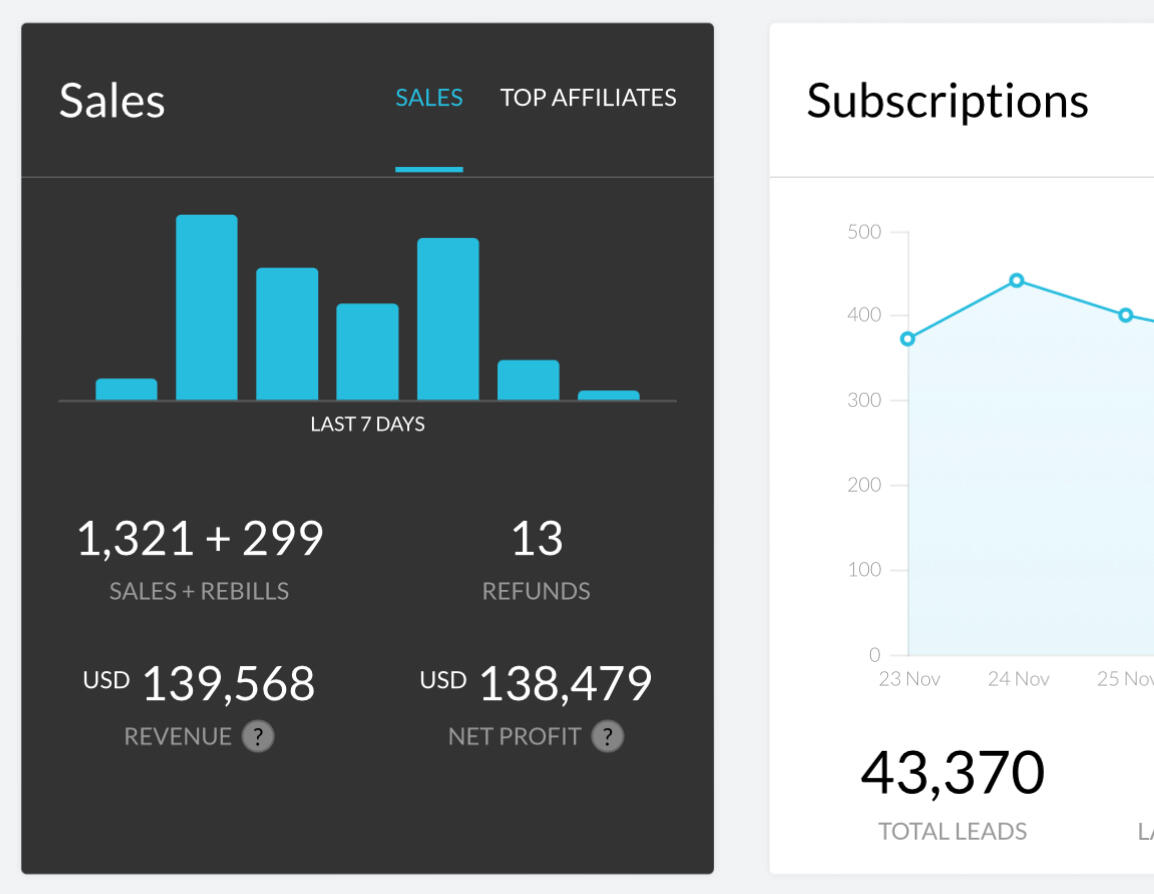Switch to the Top Affiliates tab
Screen dimensions: 1154x894
588,98
